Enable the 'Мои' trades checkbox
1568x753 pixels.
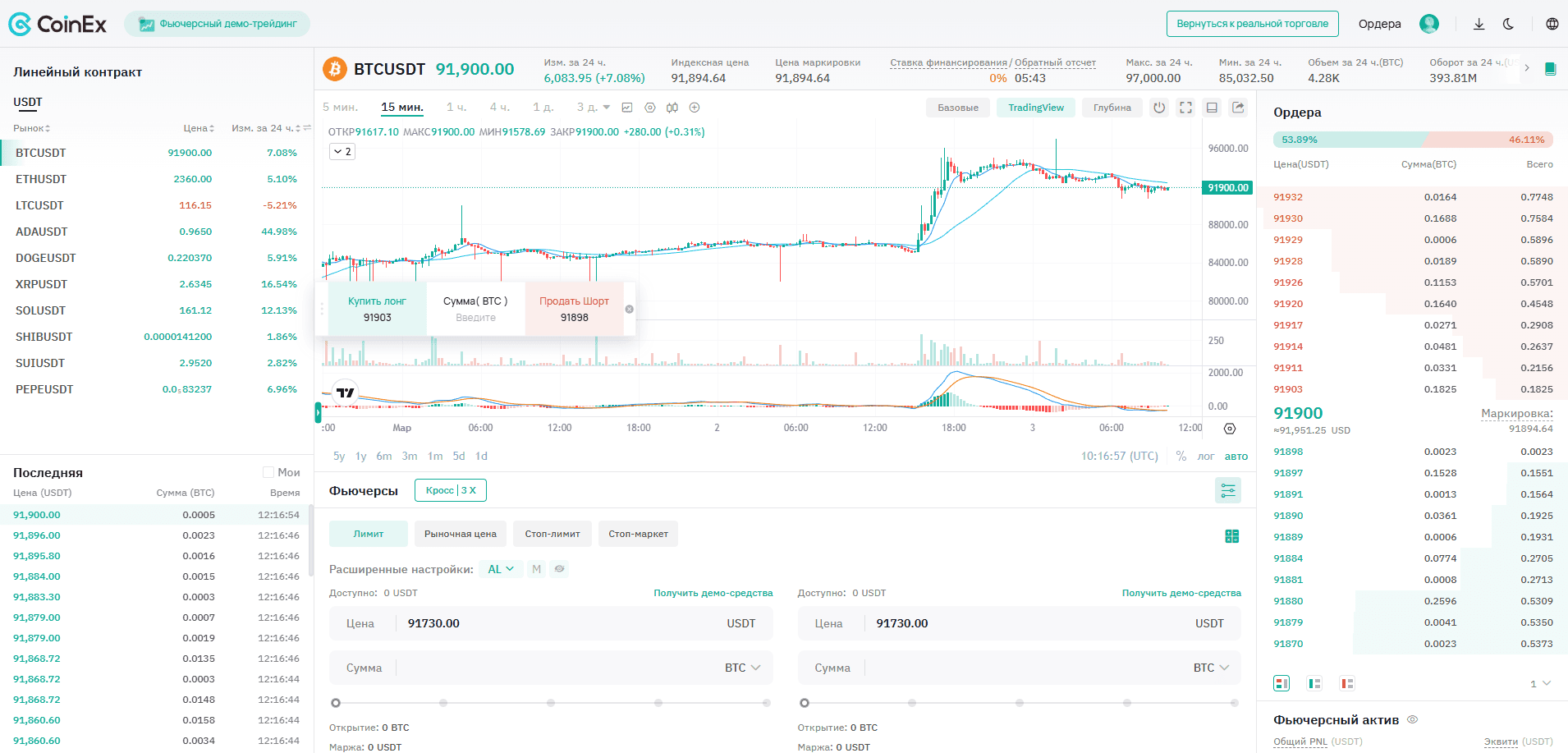tap(268, 472)
